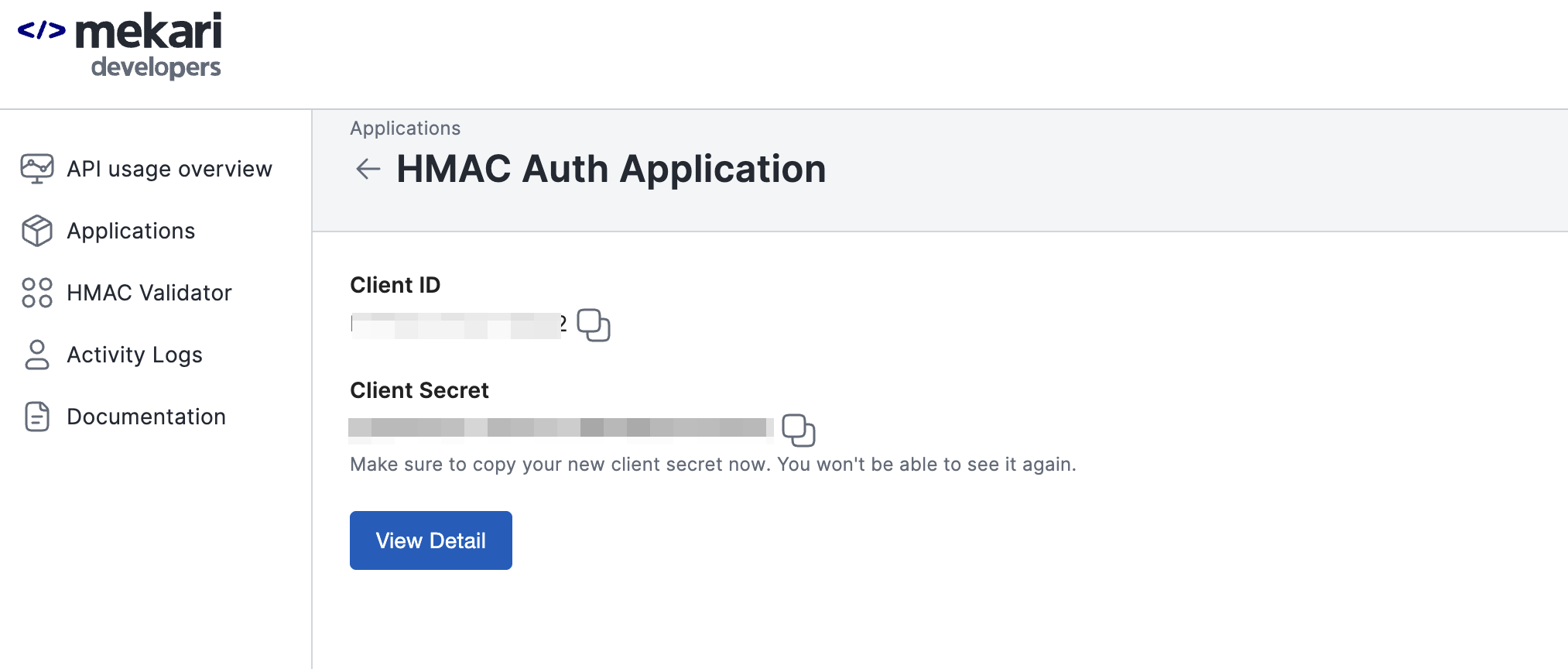Click the blurred Client ID text
1568x669 pixels.
(457, 325)
